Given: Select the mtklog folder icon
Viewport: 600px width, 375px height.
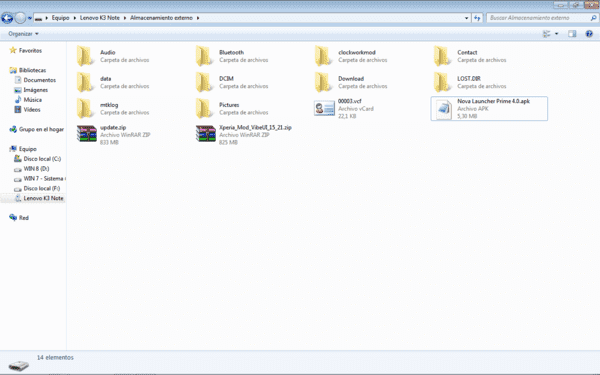Looking at the screenshot, I should click(x=85, y=109).
